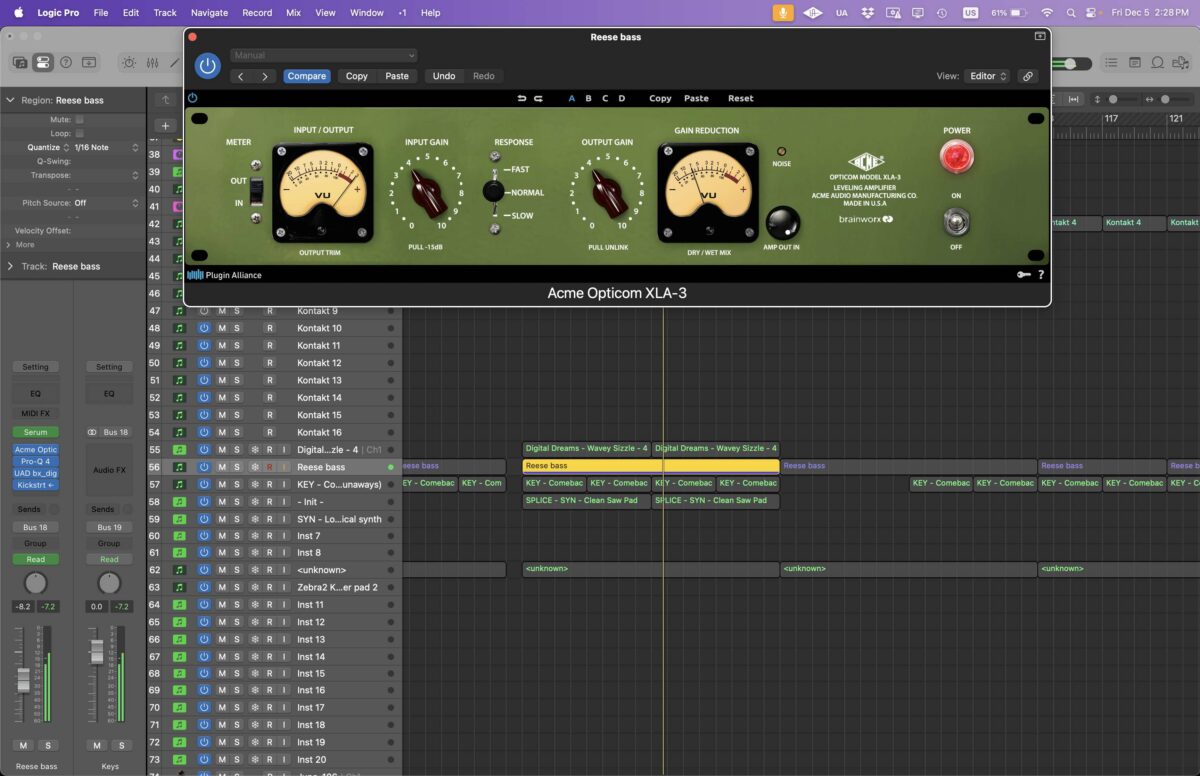Viewport: 1200px width, 776px height.
Task: Open plugin help question mark
Action: pos(1041,275)
